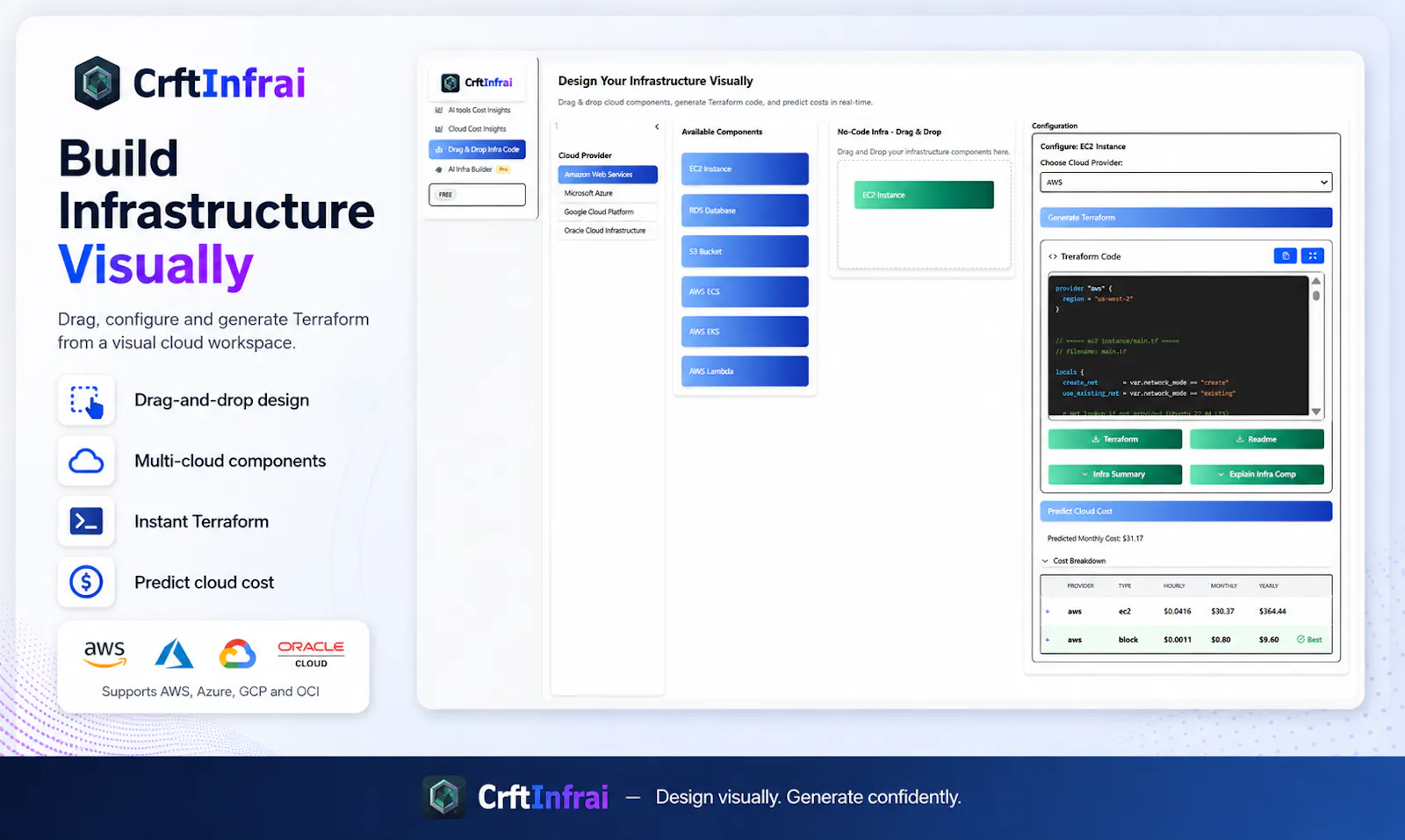Expand the aws ec2 cost row
1405x840 pixels.
tap(1048, 611)
